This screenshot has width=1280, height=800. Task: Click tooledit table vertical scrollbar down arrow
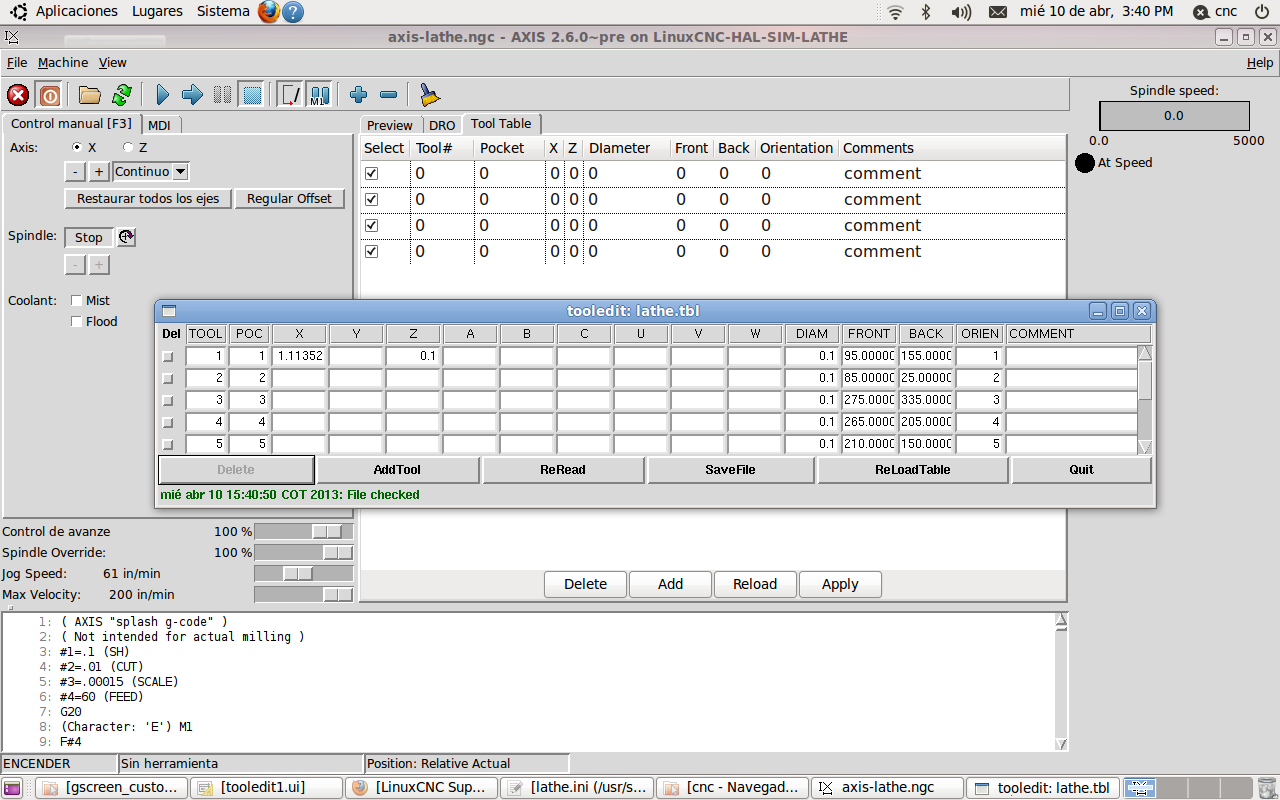pyautogui.click(x=1145, y=447)
